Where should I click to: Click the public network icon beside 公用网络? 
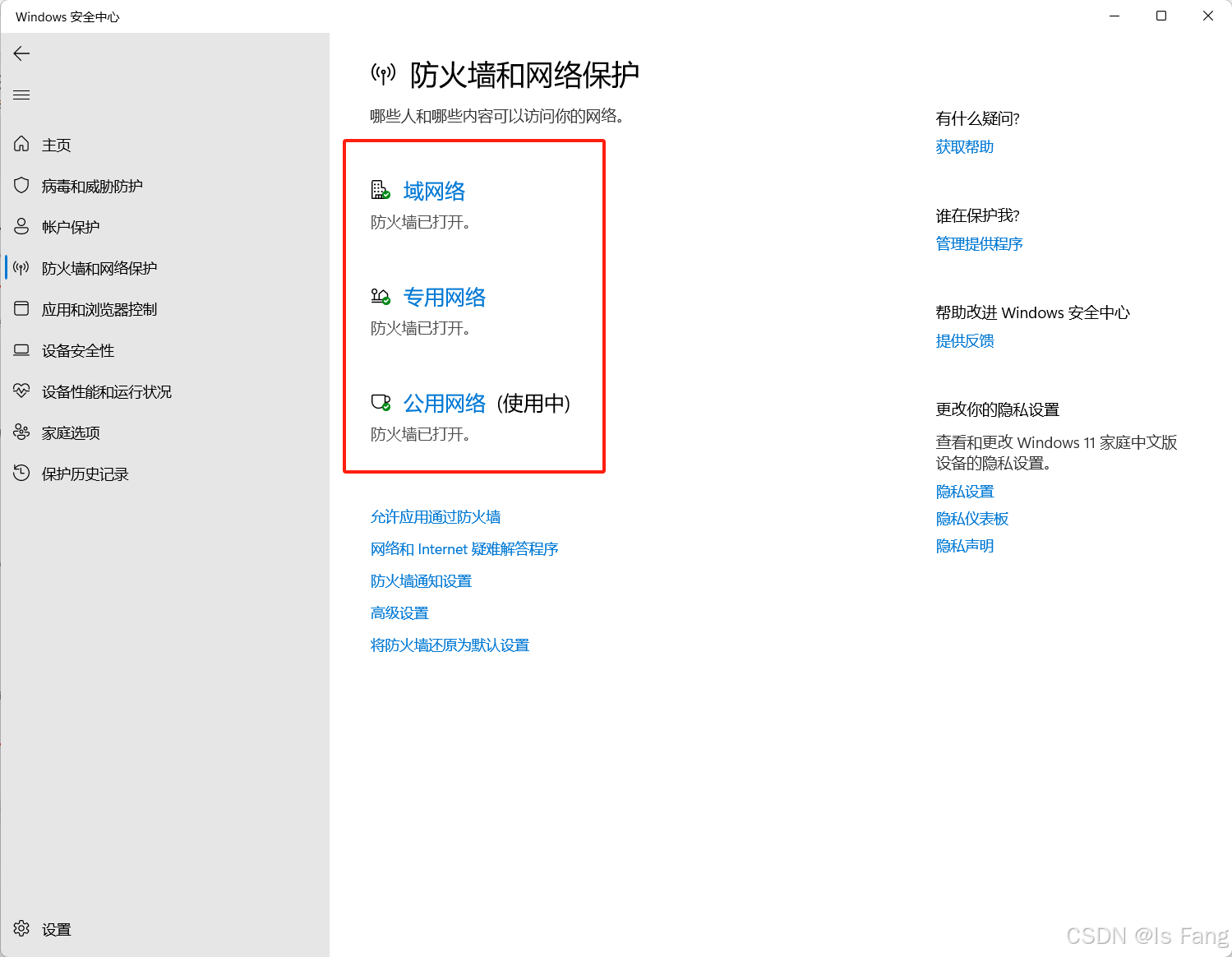click(380, 402)
